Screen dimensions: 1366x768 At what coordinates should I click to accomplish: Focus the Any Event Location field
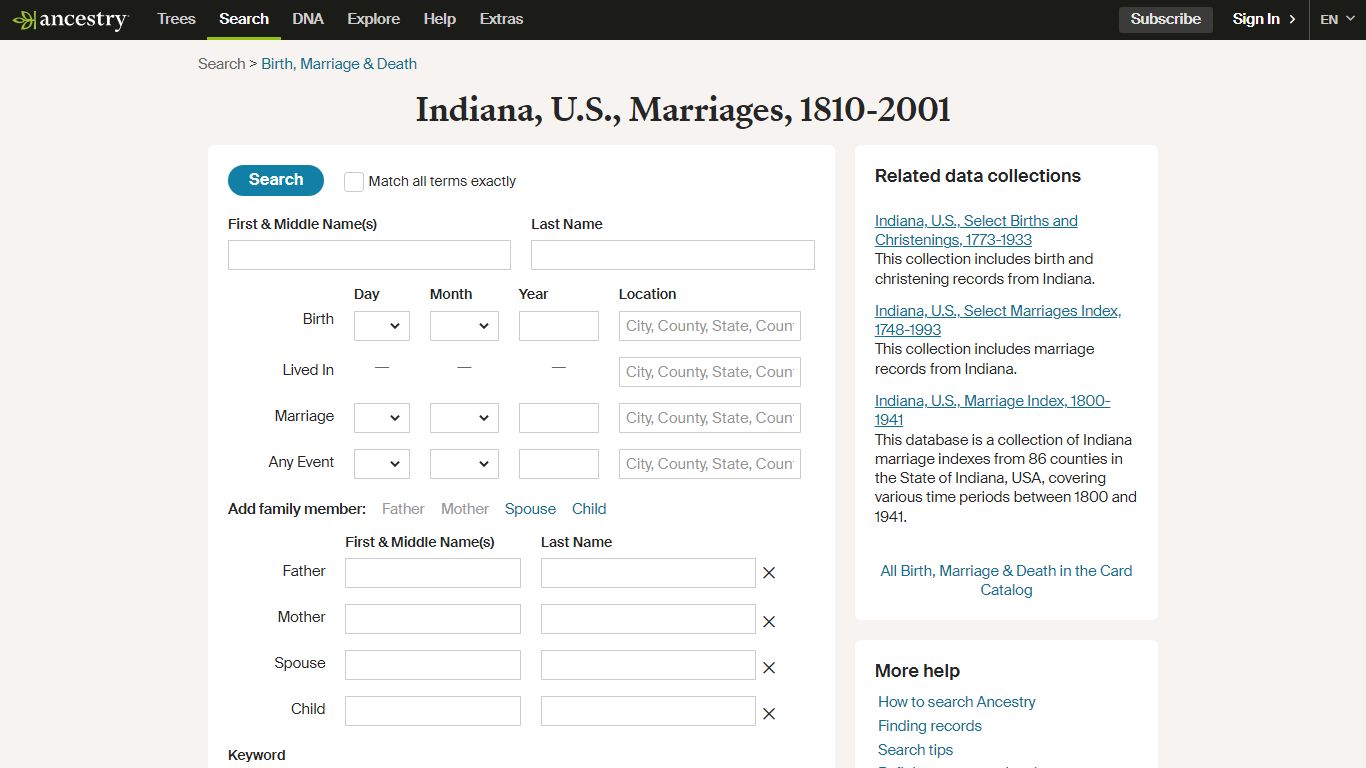click(710, 464)
